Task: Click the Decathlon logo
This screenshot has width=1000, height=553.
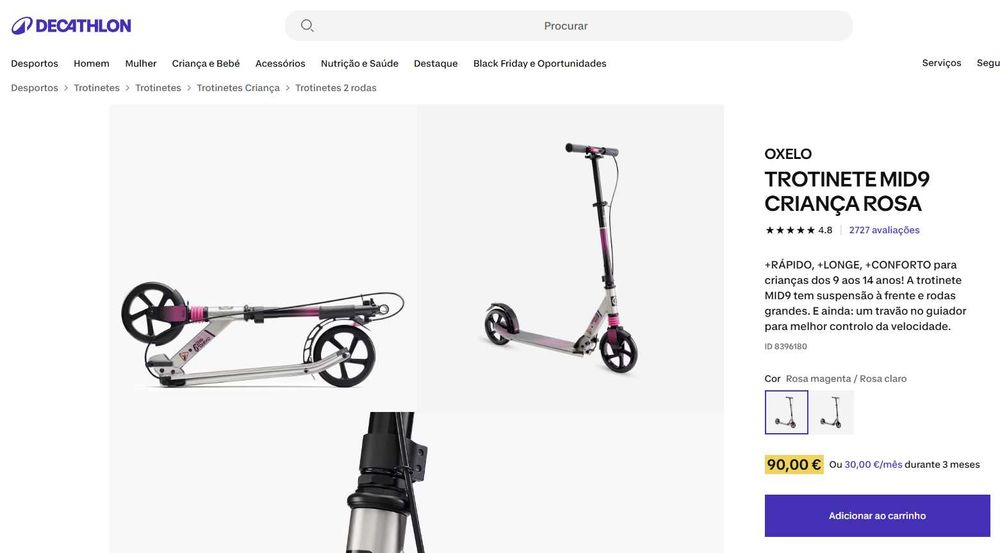Action: point(71,26)
